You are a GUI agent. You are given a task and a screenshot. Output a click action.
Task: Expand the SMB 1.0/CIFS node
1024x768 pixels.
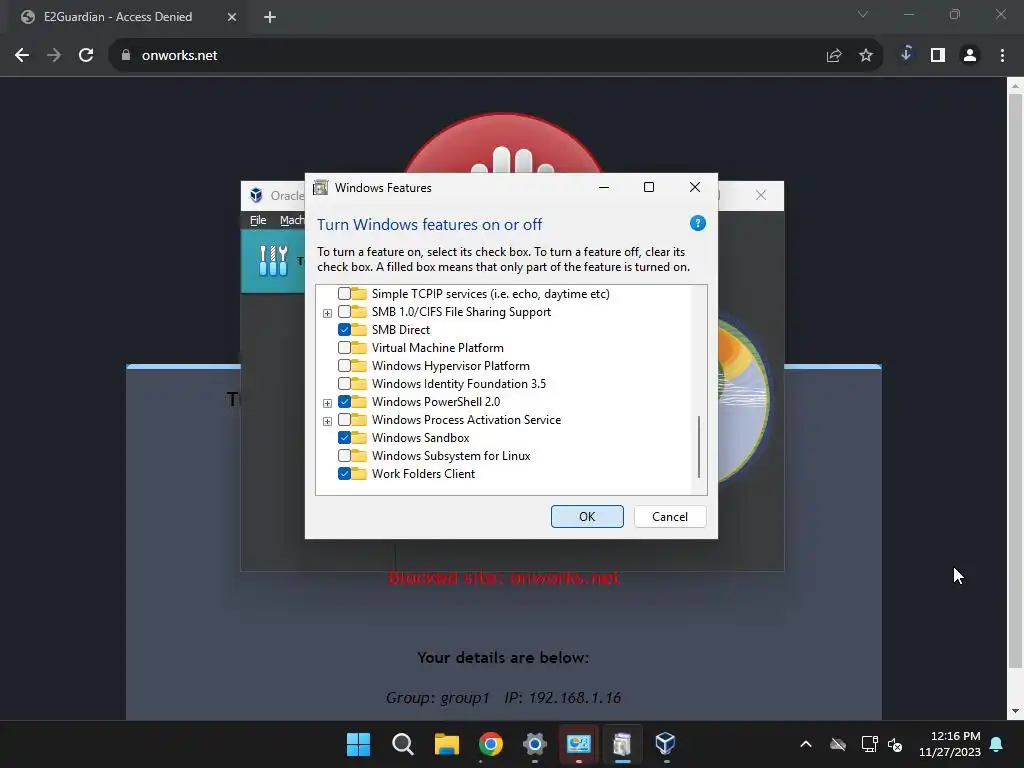click(327, 313)
